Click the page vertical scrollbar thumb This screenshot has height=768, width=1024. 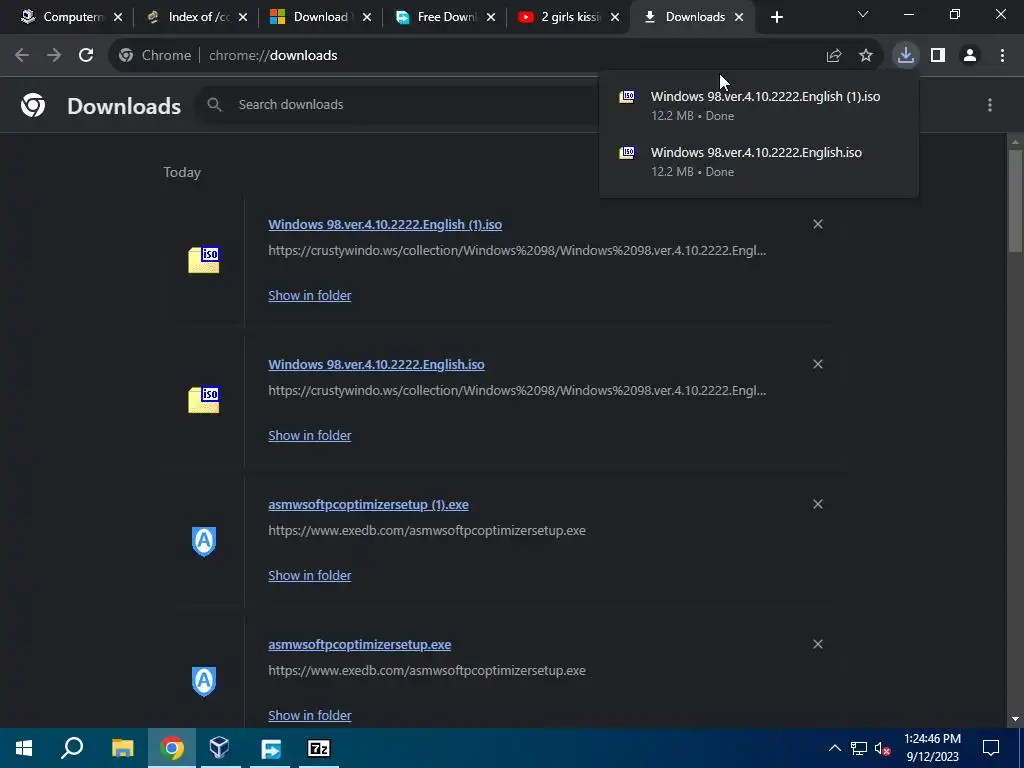click(1016, 200)
